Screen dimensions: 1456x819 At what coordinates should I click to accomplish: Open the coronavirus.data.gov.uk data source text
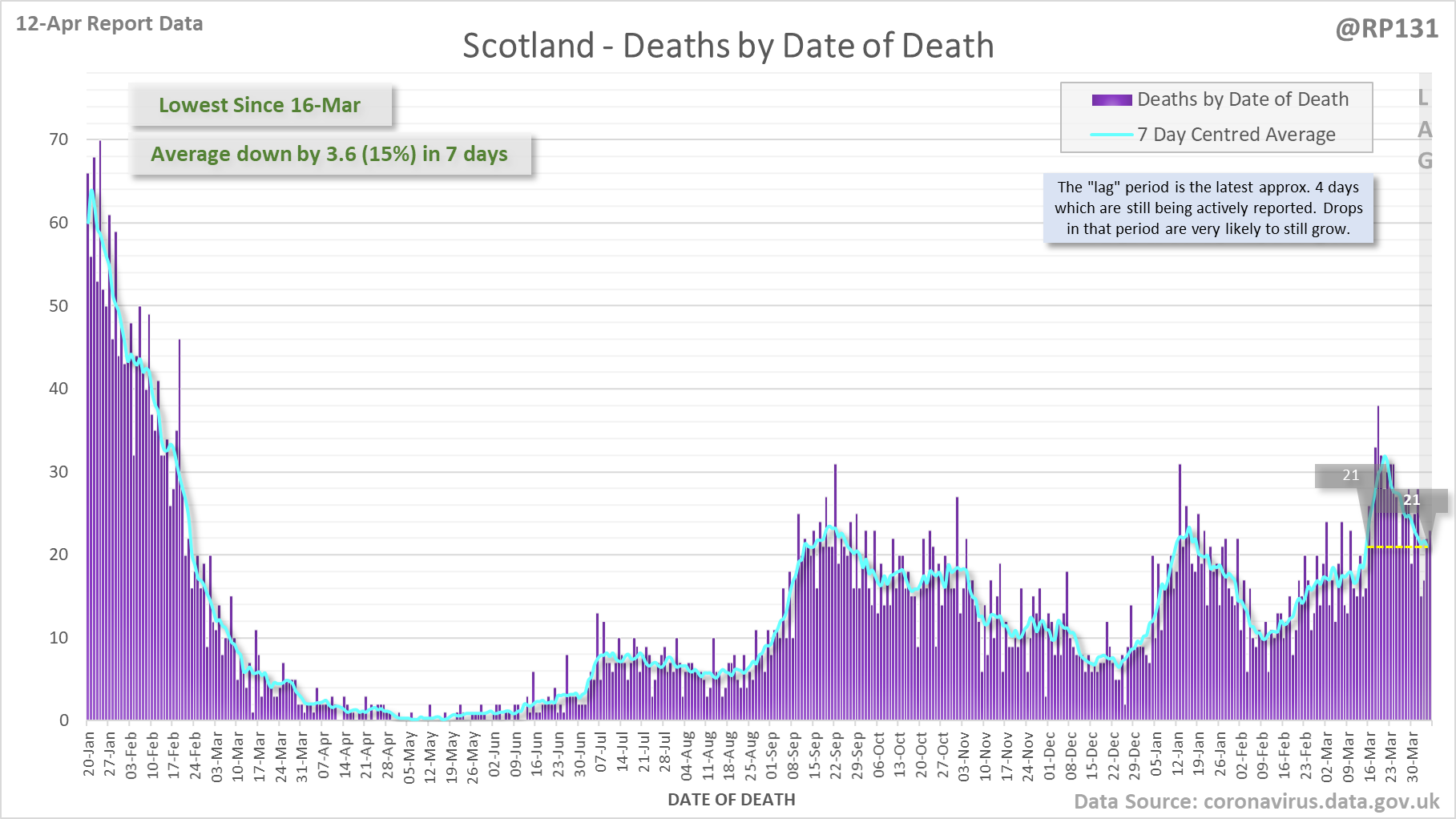pos(1256,801)
